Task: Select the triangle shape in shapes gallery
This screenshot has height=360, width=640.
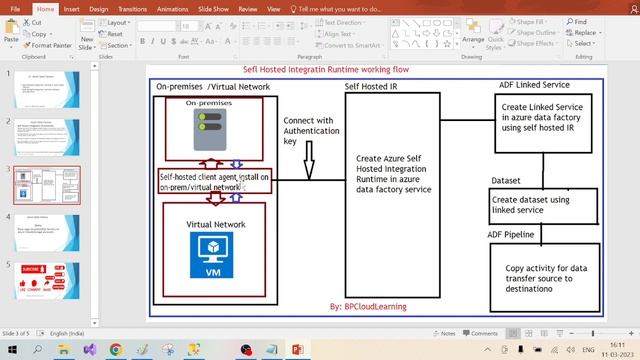Action: click(x=396, y=33)
